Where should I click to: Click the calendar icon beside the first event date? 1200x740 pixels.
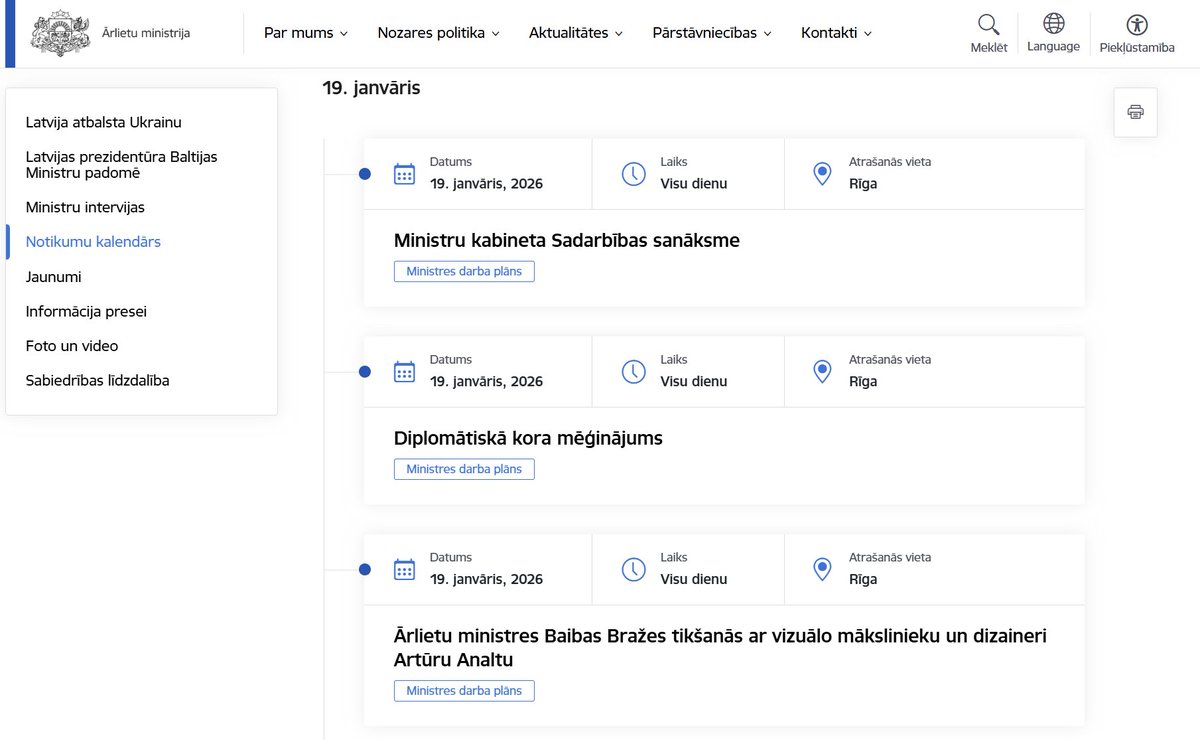click(404, 173)
